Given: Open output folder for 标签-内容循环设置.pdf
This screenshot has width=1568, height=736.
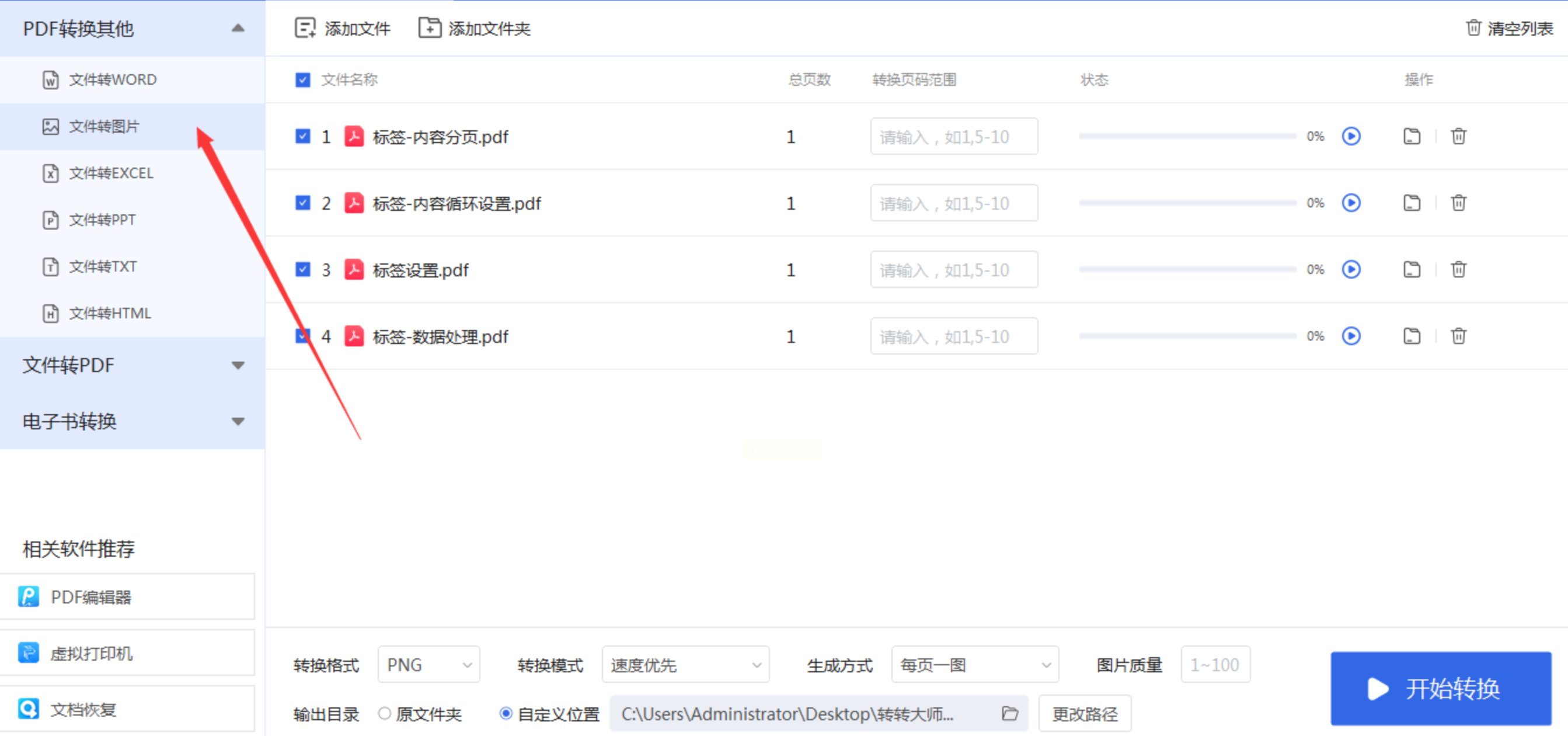Looking at the screenshot, I should [x=1412, y=203].
